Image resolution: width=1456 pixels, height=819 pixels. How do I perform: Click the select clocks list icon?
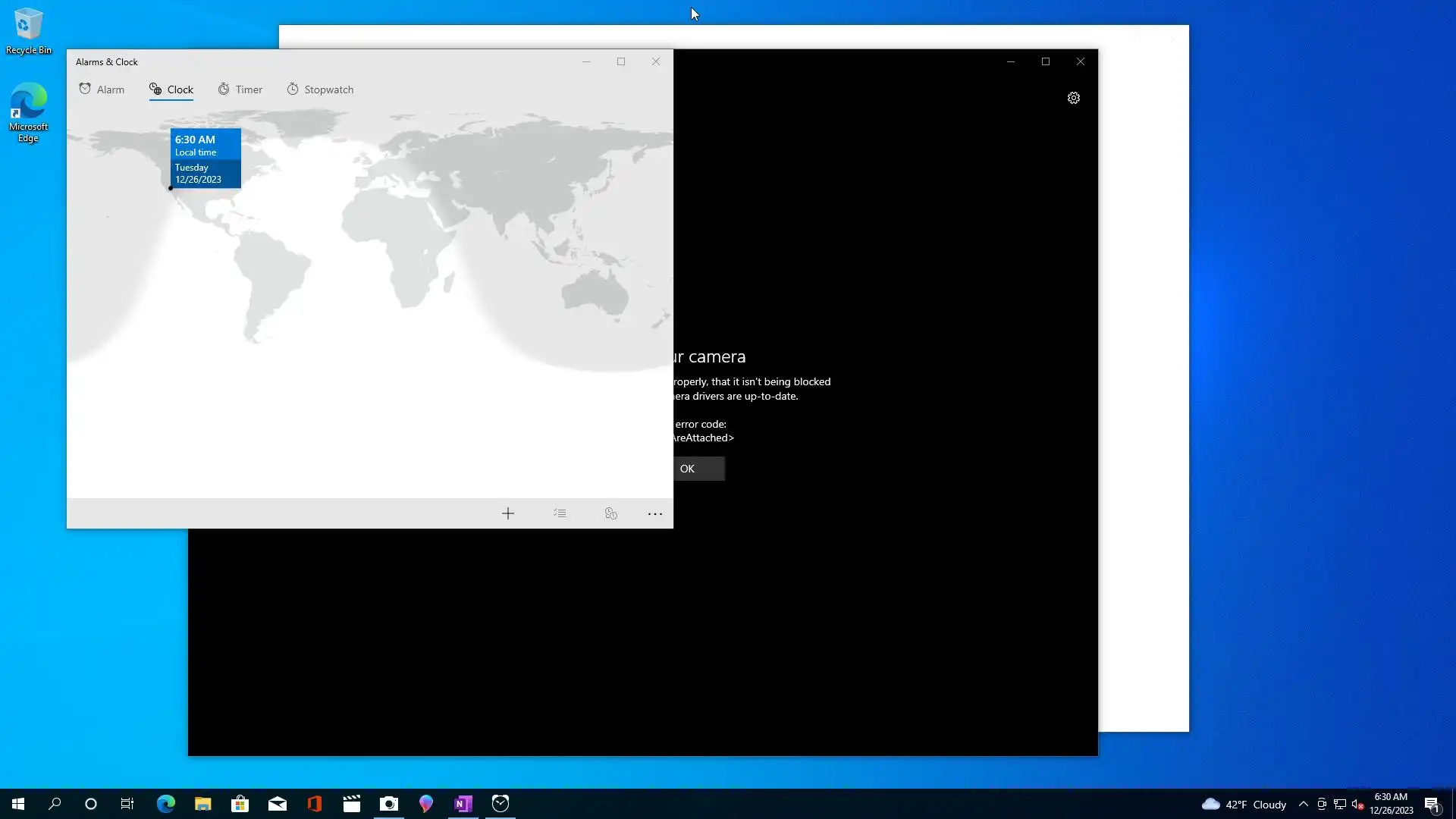560,513
